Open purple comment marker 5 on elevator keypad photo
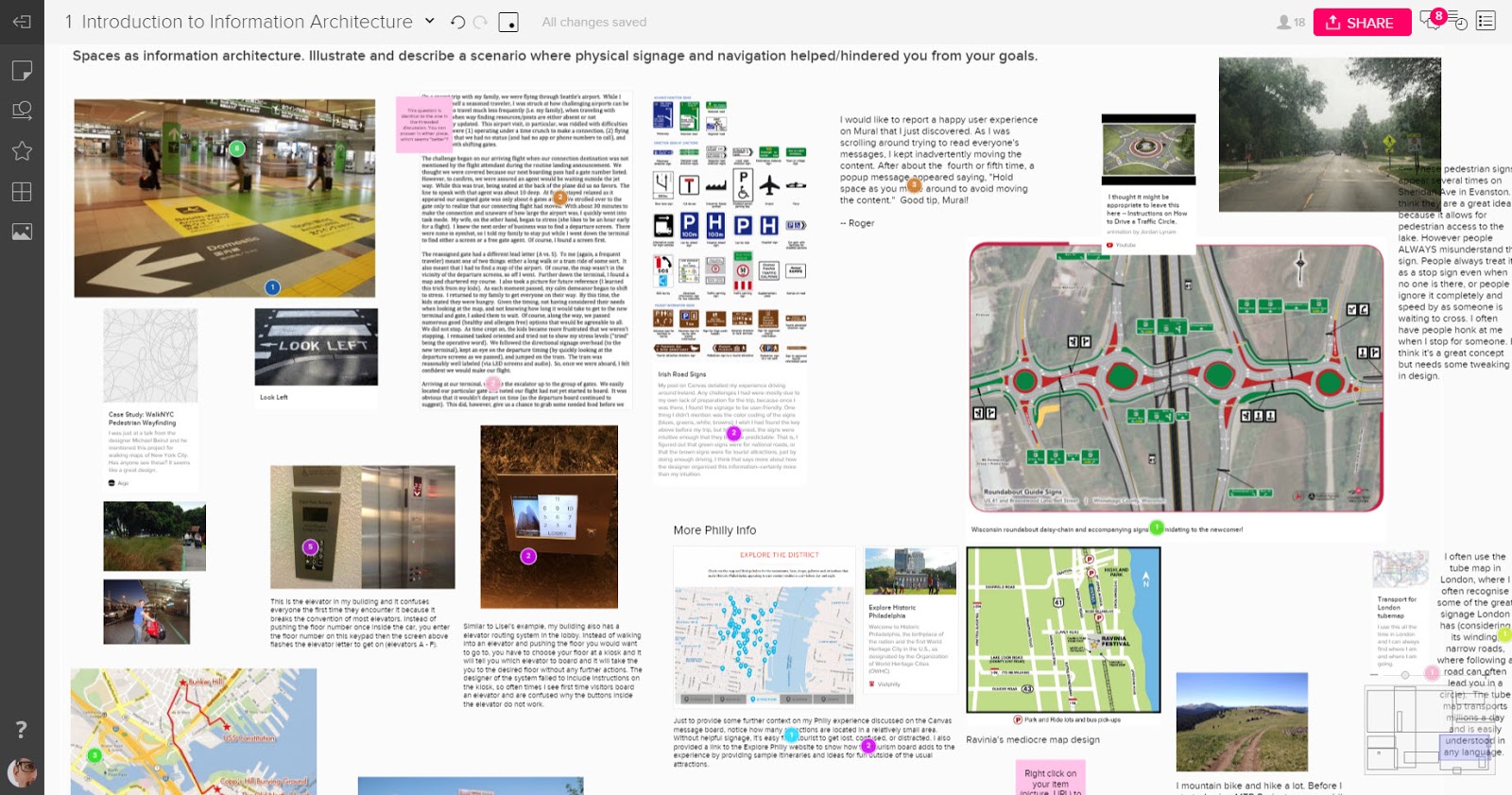This screenshot has height=795, width=1512. point(310,546)
